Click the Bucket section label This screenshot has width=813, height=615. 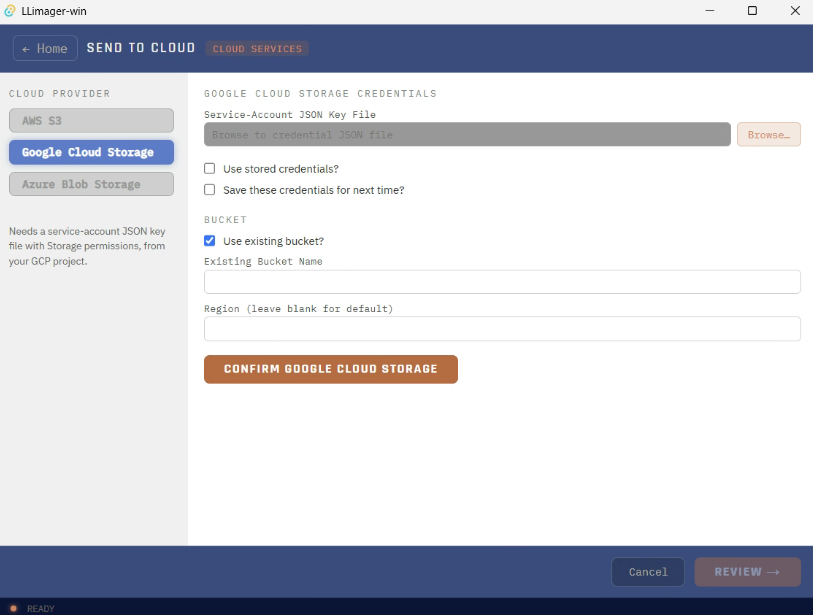coord(226,220)
